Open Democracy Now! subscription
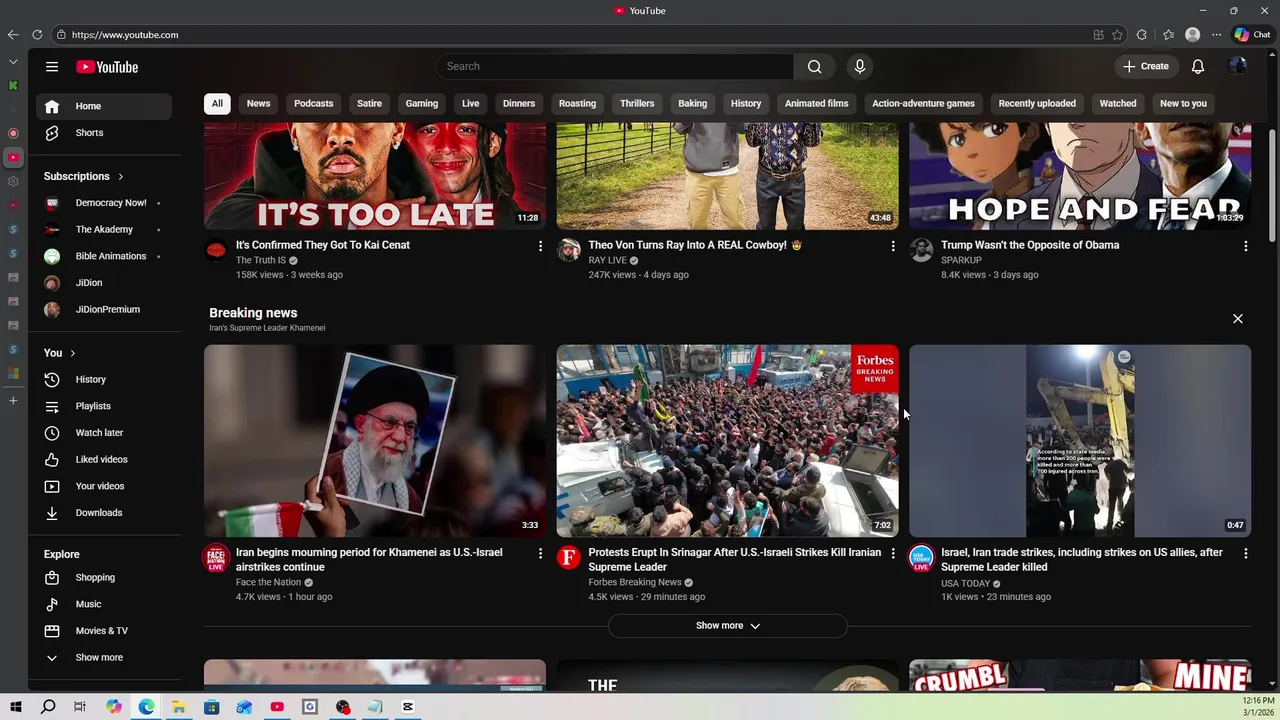 104,203
